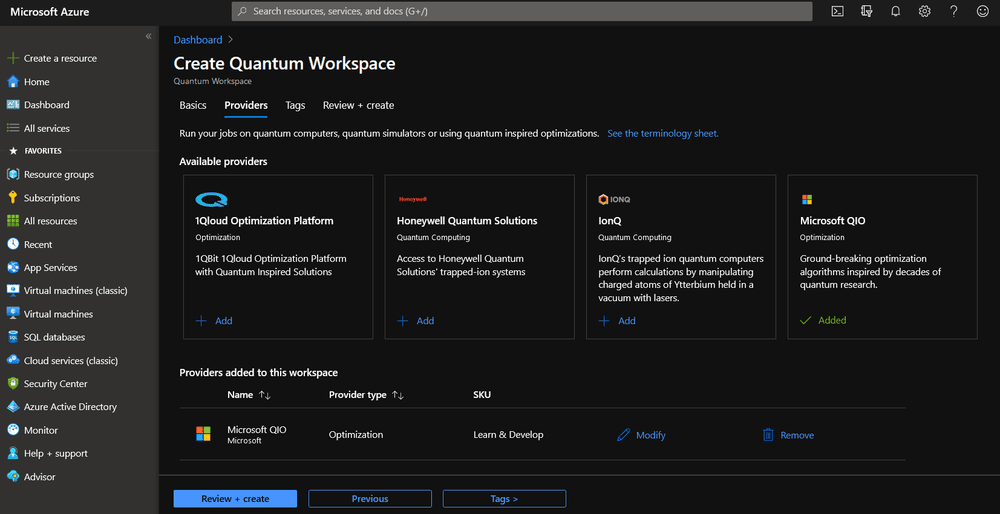The width and height of the screenshot is (1000, 514).
Task: Click the FAVORITES star heading icon
Action: pyautogui.click(x=13, y=151)
